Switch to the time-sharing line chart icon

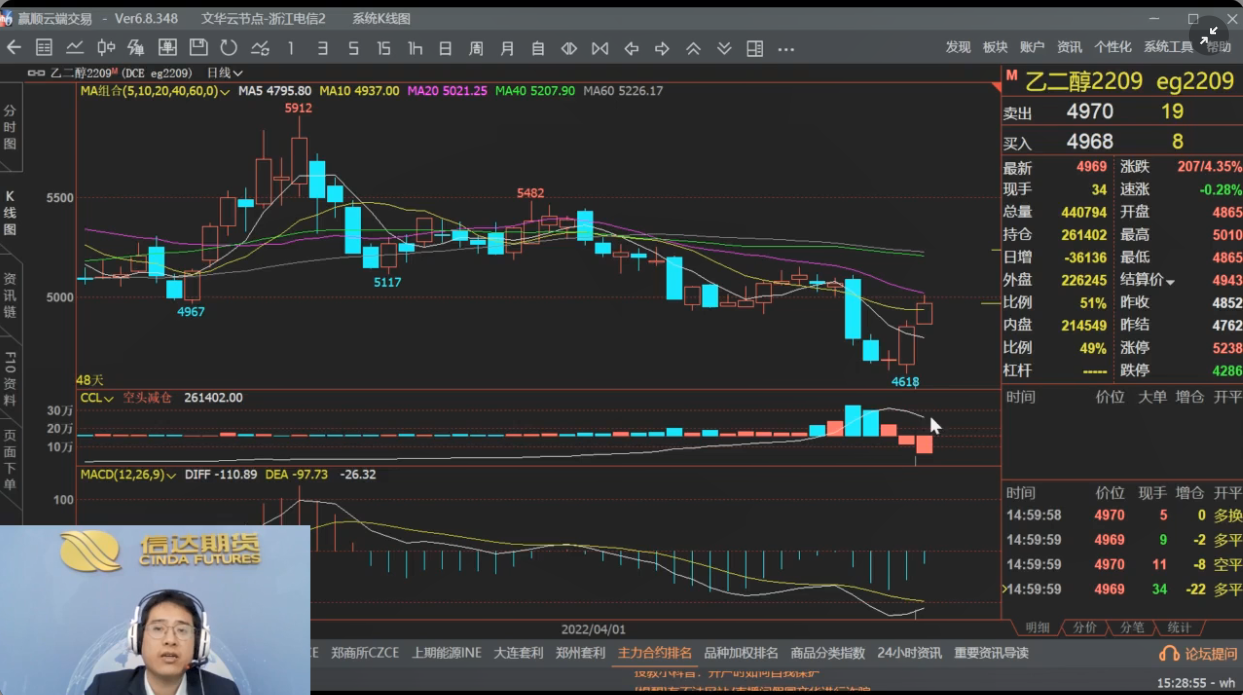(75, 48)
